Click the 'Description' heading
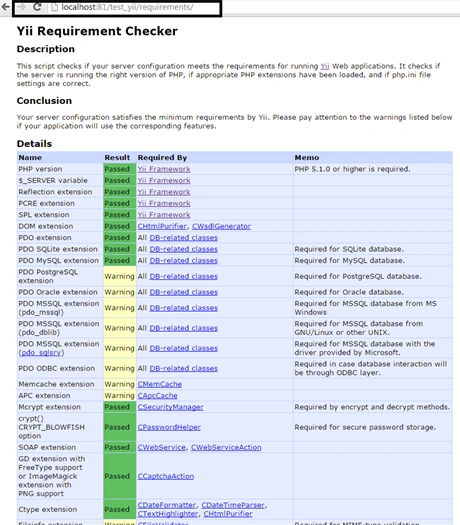Image resolution: width=460 pixels, height=525 pixels. click(46, 49)
